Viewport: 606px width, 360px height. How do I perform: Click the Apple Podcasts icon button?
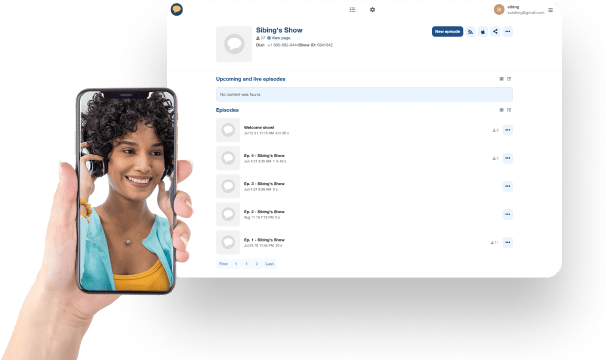483,32
